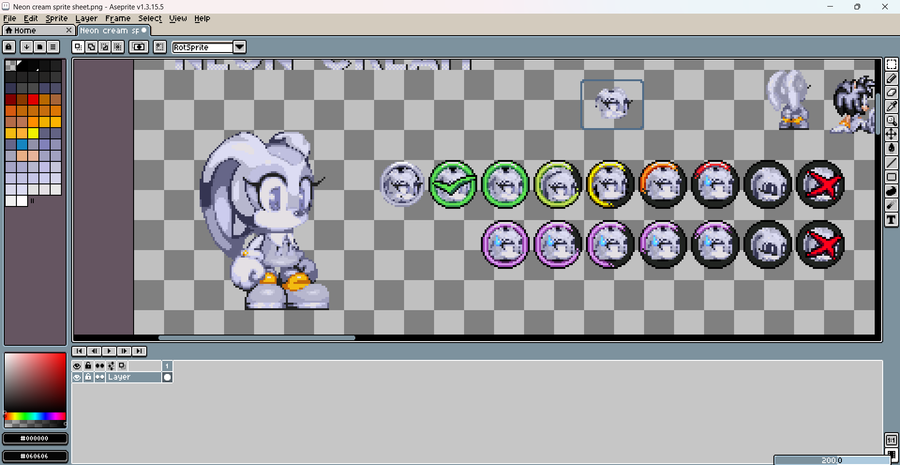The width and height of the screenshot is (900, 465).
Task: Close the Home tab
Action: tap(69, 30)
